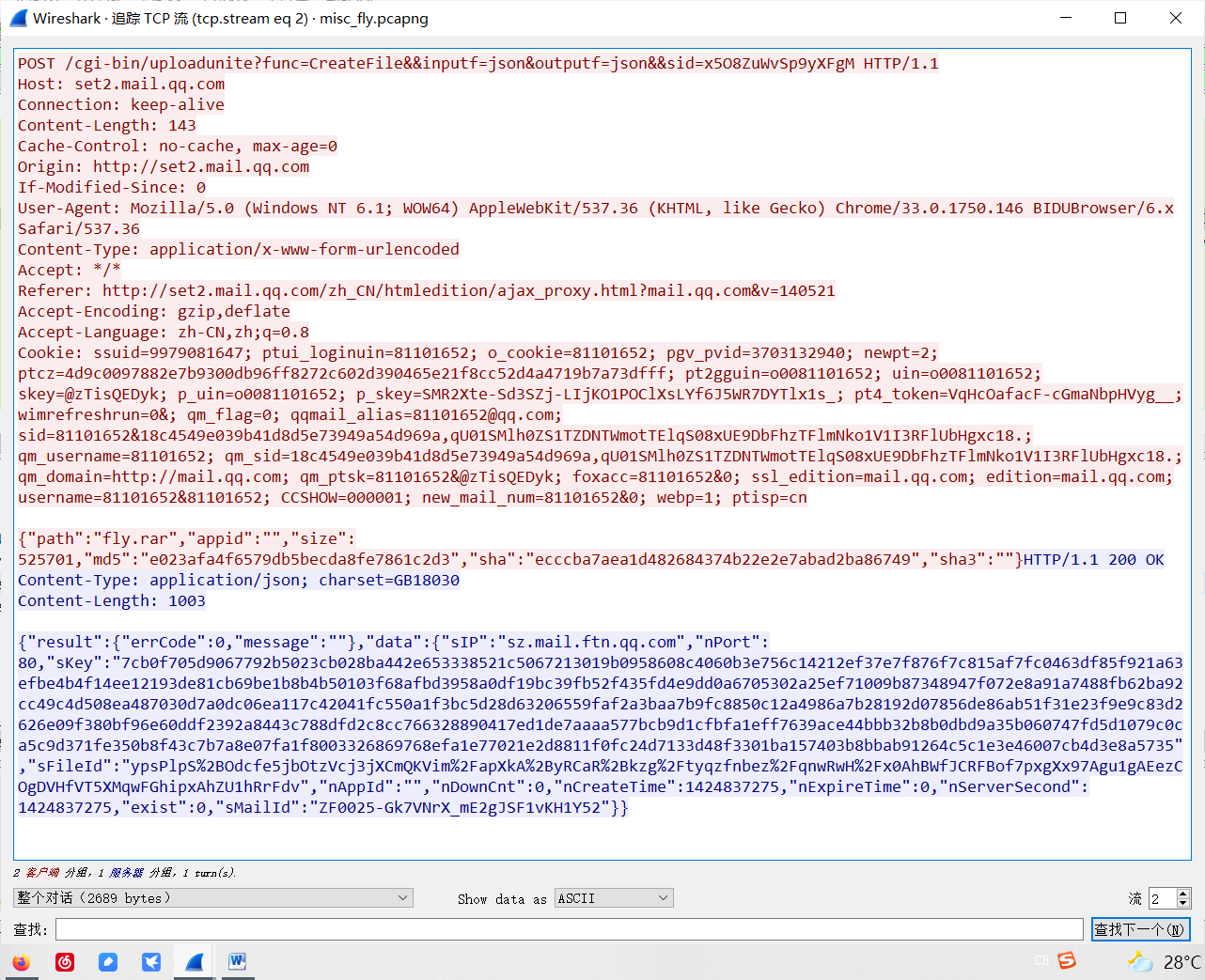Click the 'Content-Type: application/x-www-form-urlencoded' line

coord(239,249)
